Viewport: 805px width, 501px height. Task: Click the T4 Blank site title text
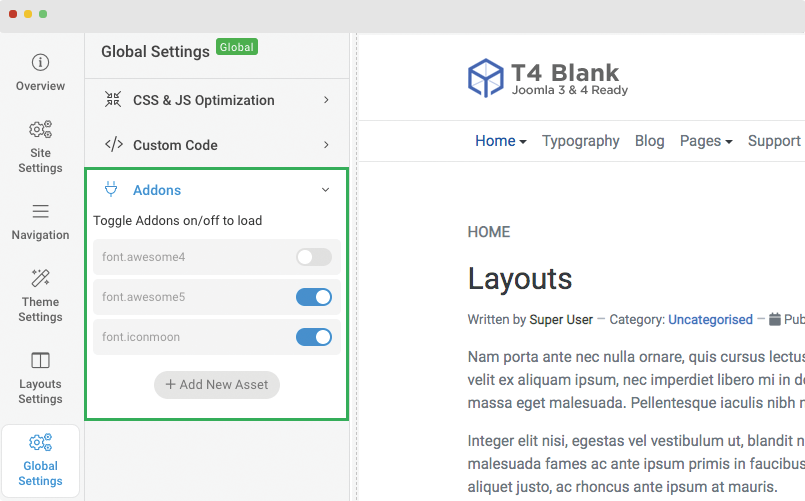(565, 72)
